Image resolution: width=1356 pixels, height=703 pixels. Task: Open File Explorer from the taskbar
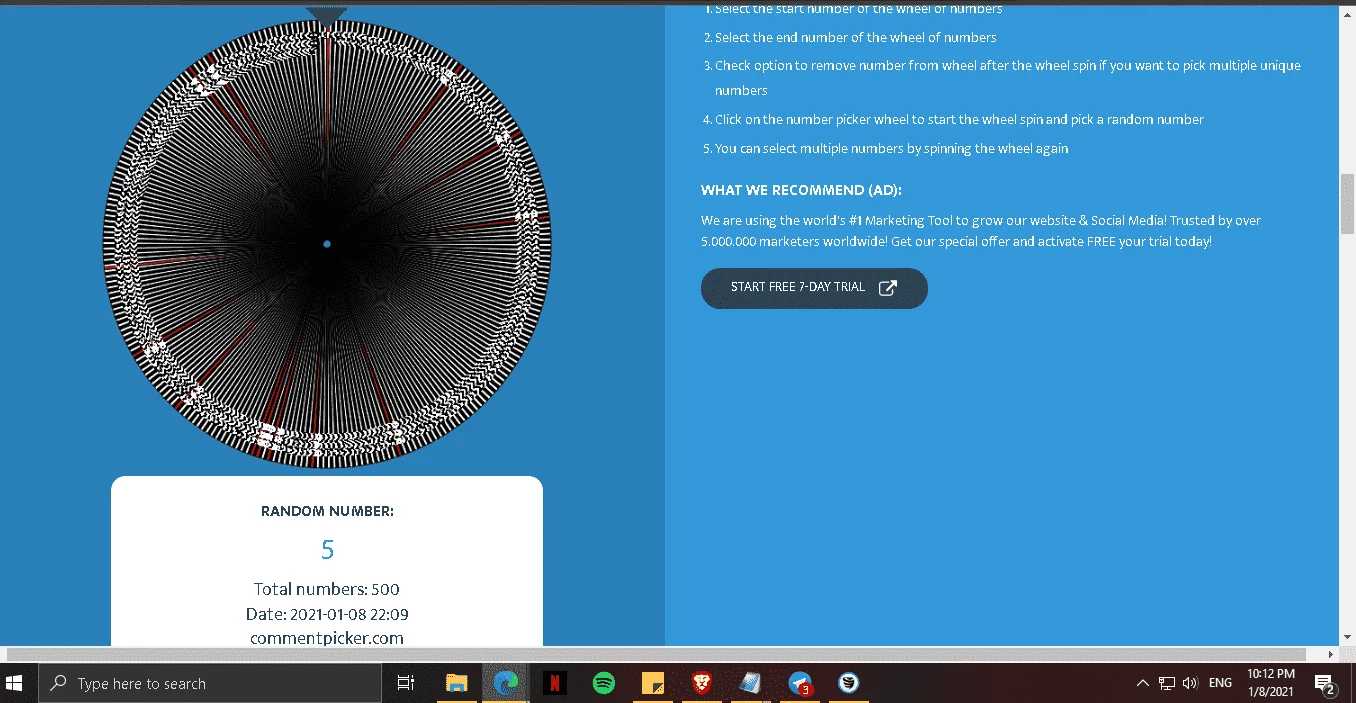(456, 683)
